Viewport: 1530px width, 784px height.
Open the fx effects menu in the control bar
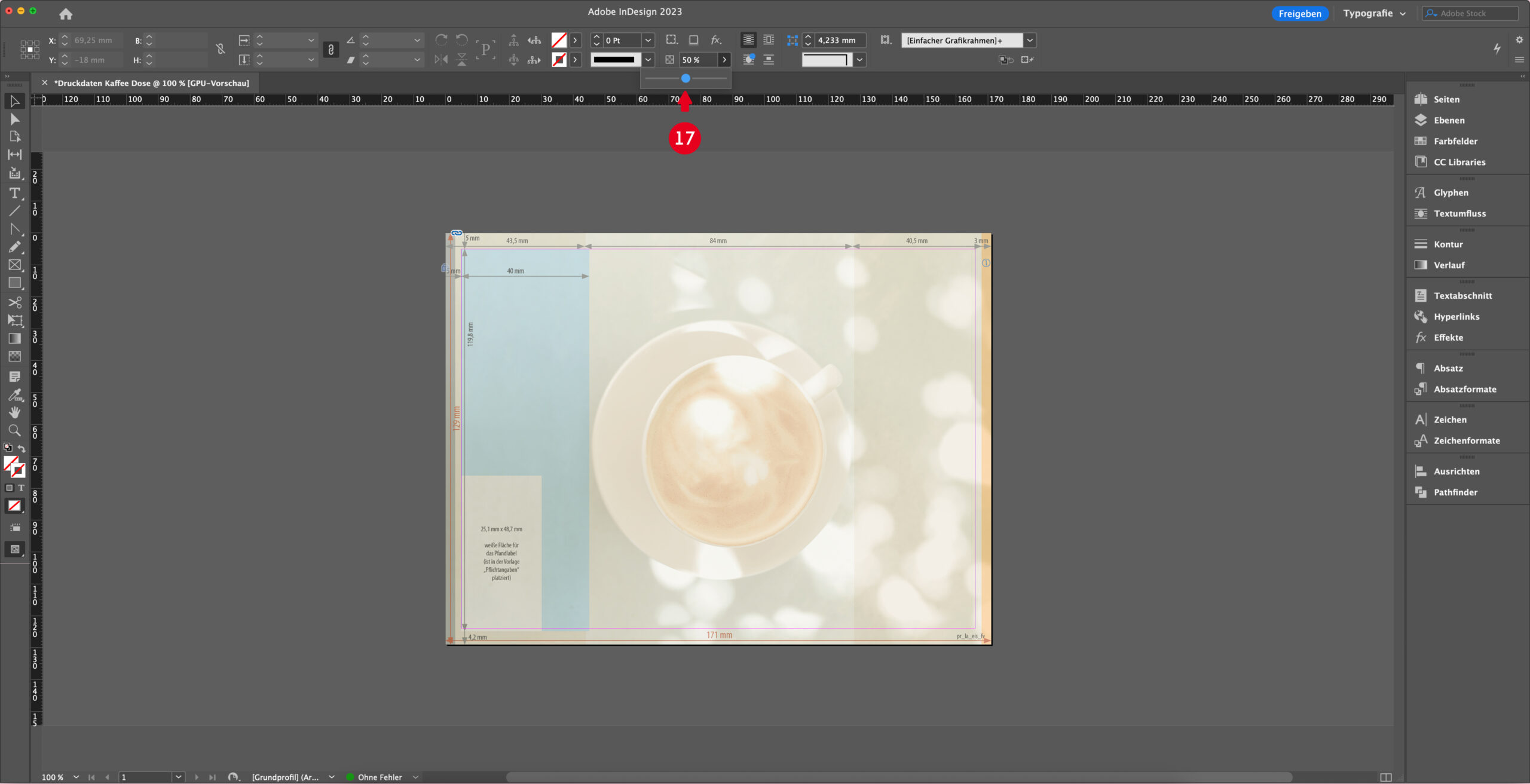[715, 40]
